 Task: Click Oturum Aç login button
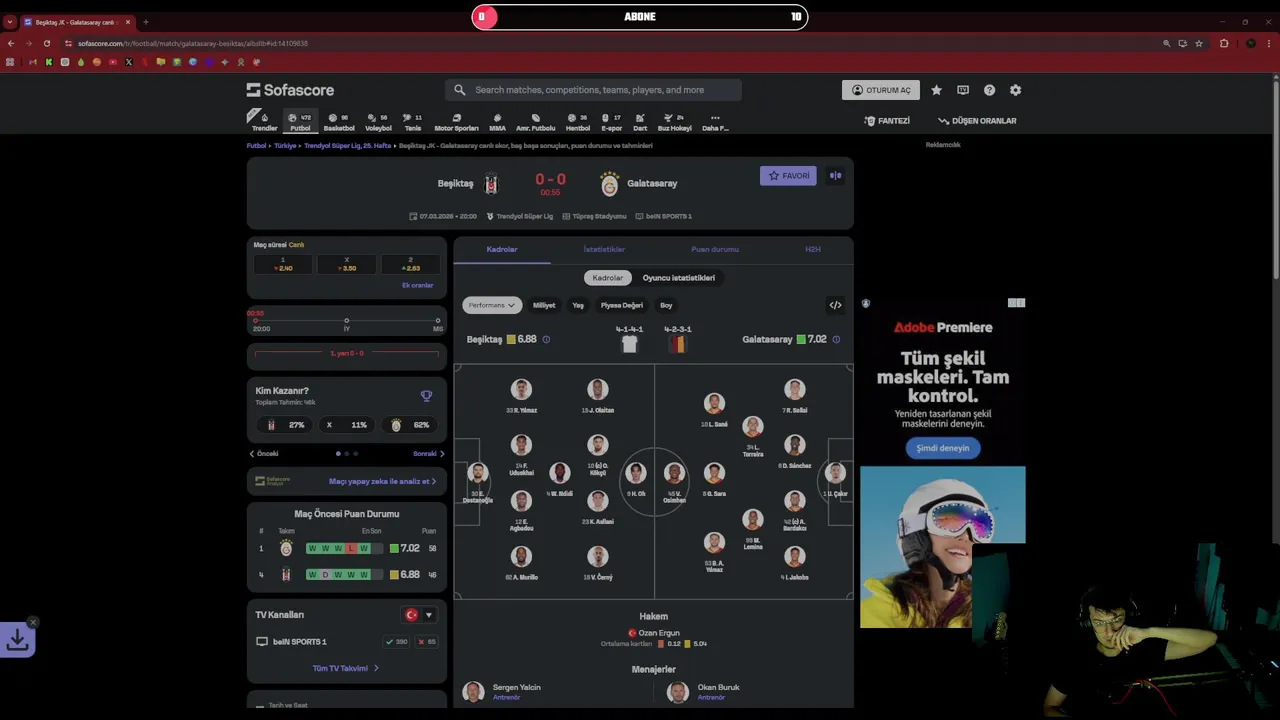click(x=881, y=90)
